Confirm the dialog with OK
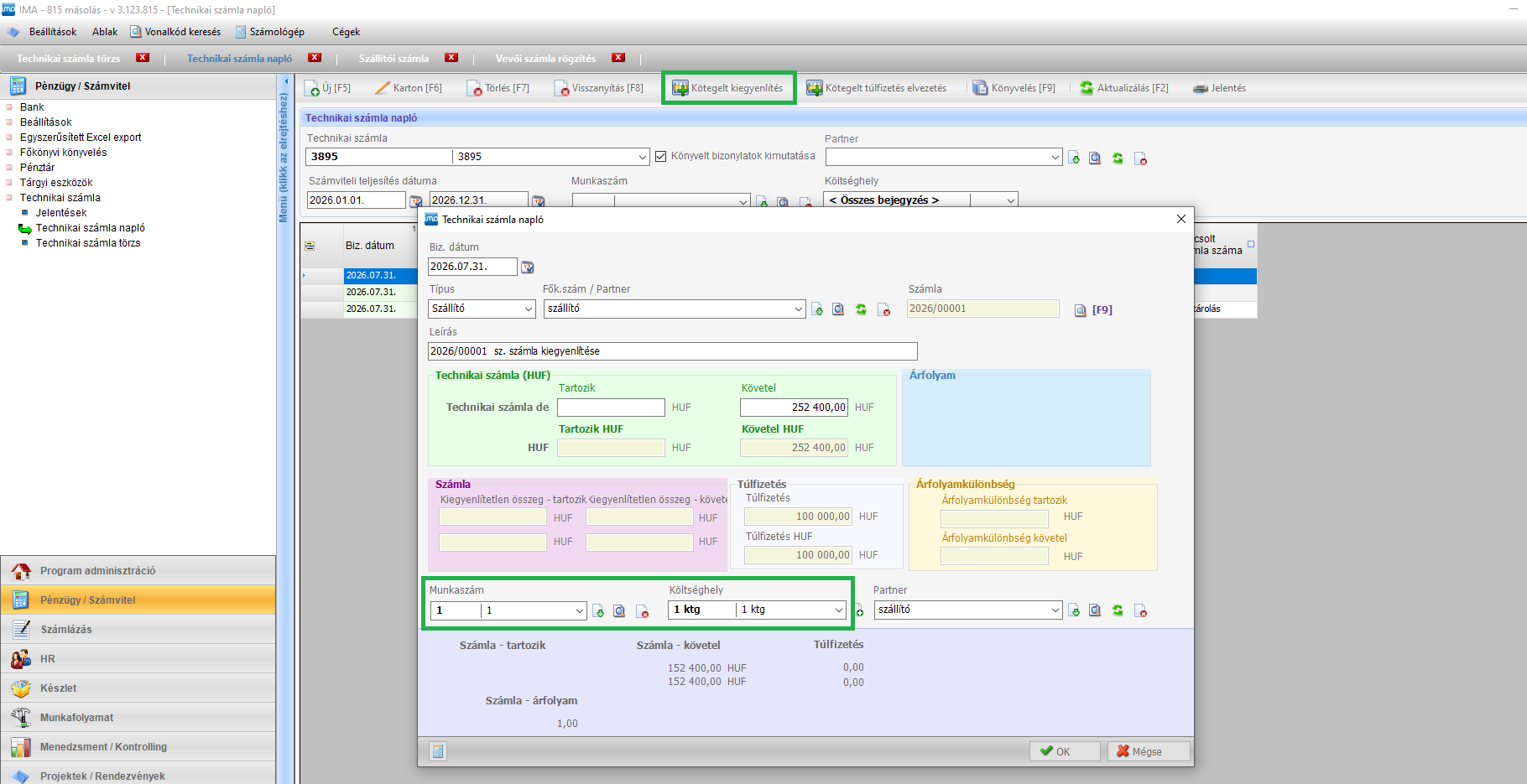 click(x=1064, y=751)
